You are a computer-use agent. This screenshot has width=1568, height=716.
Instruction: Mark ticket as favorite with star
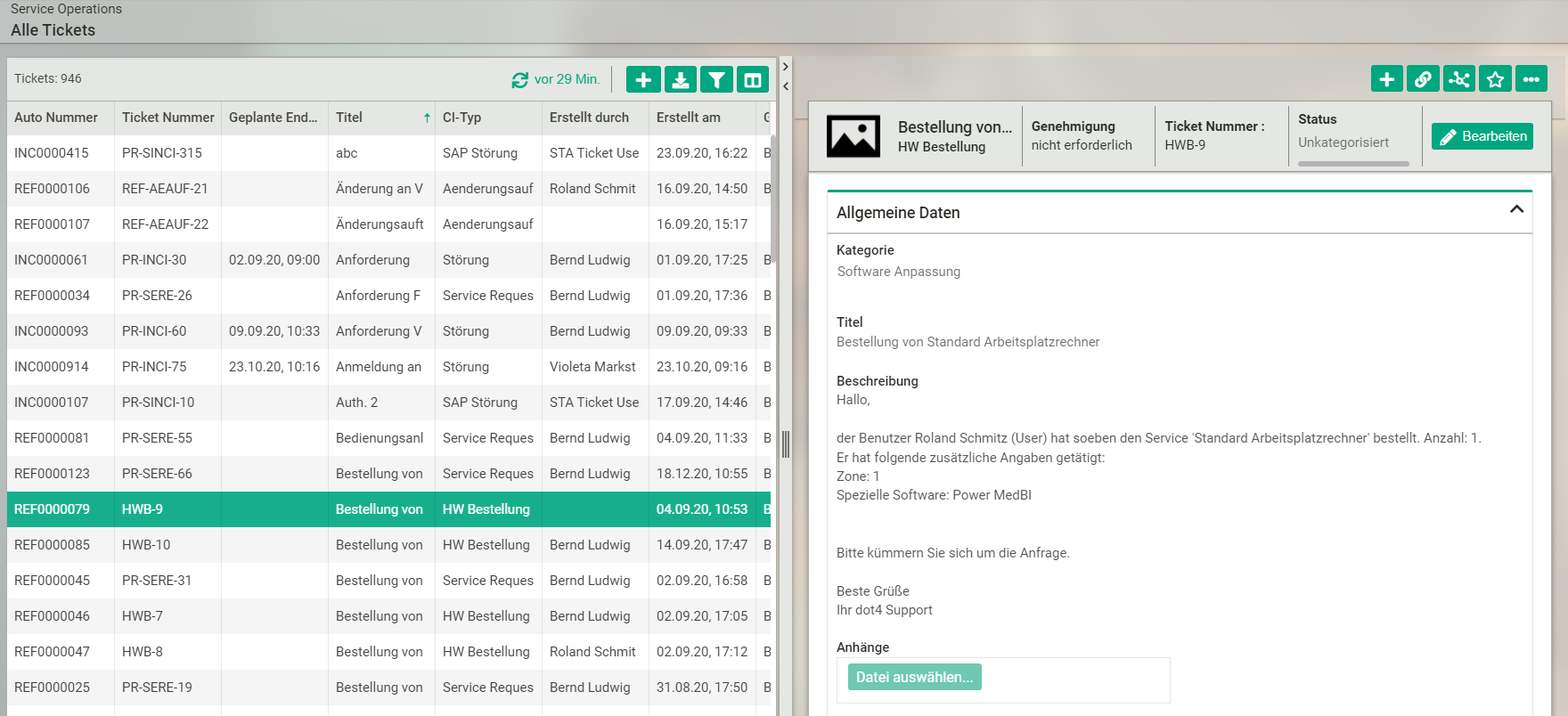pyautogui.click(x=1495, y=79)
